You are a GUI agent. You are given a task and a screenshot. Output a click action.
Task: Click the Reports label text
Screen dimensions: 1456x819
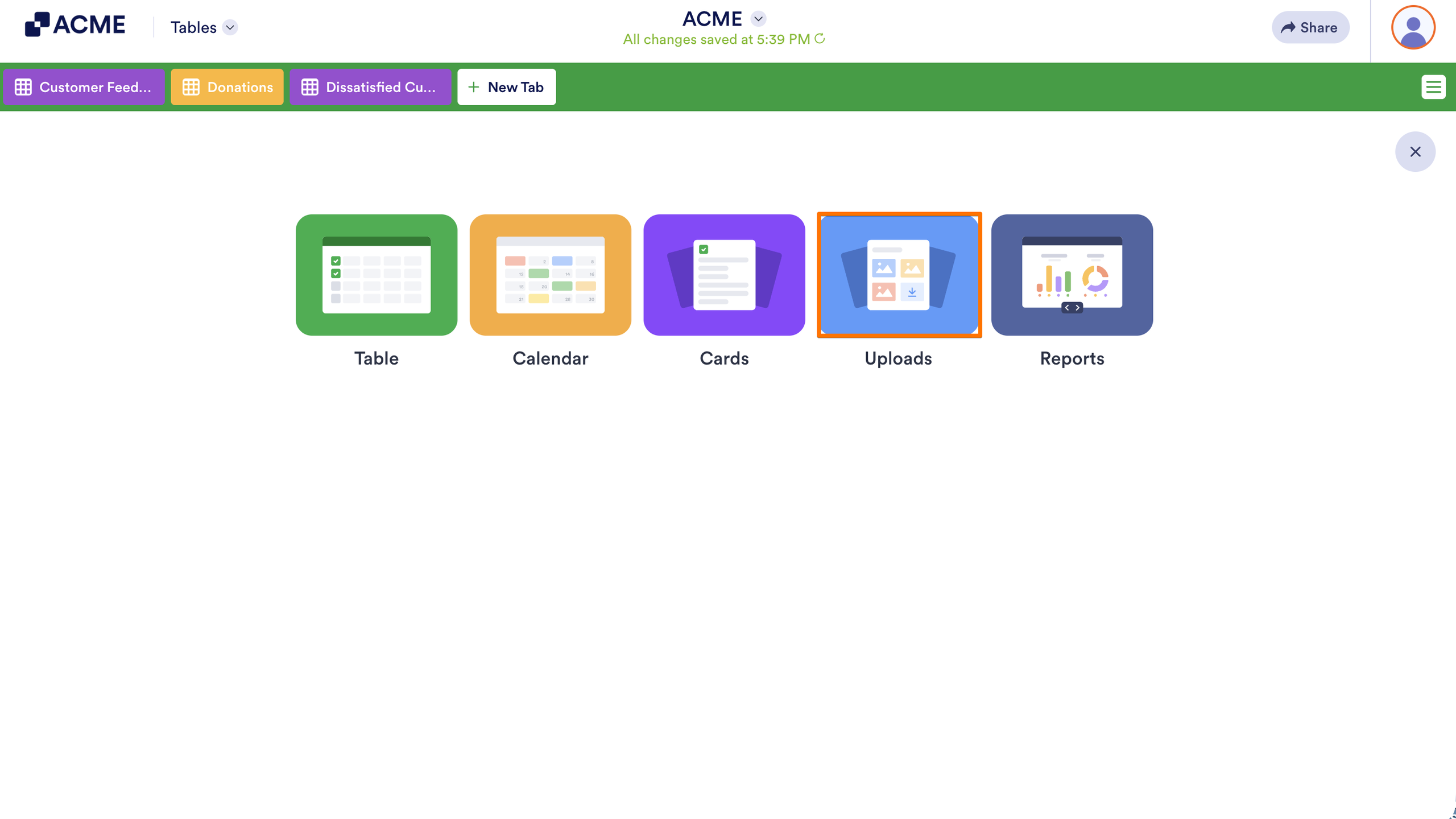point(1072,359)
